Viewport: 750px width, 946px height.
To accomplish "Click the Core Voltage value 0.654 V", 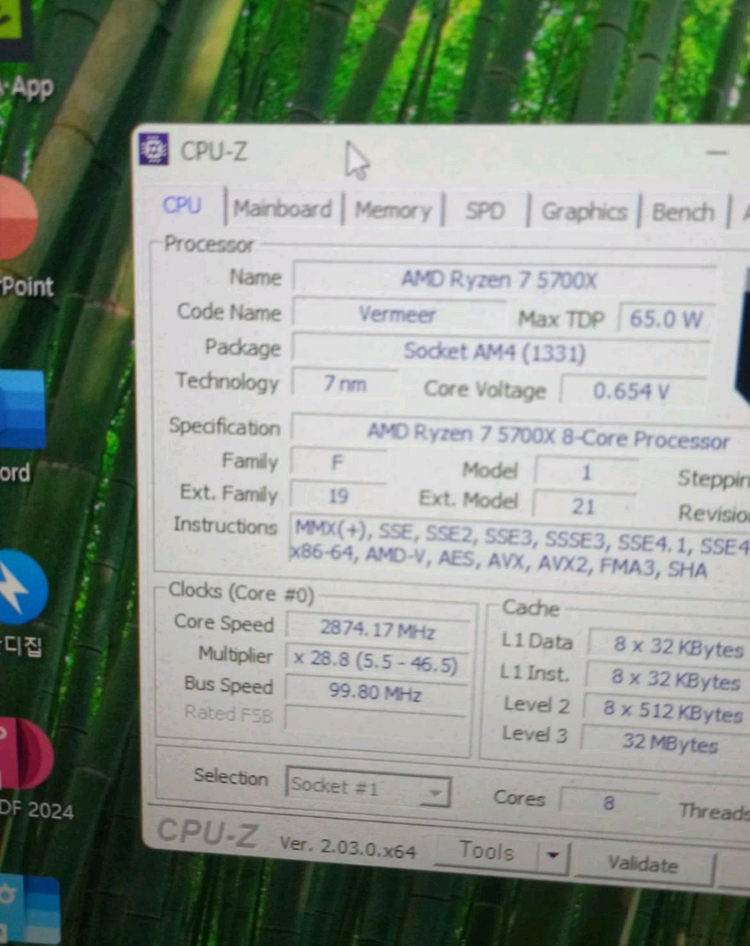I will point(632,392).
